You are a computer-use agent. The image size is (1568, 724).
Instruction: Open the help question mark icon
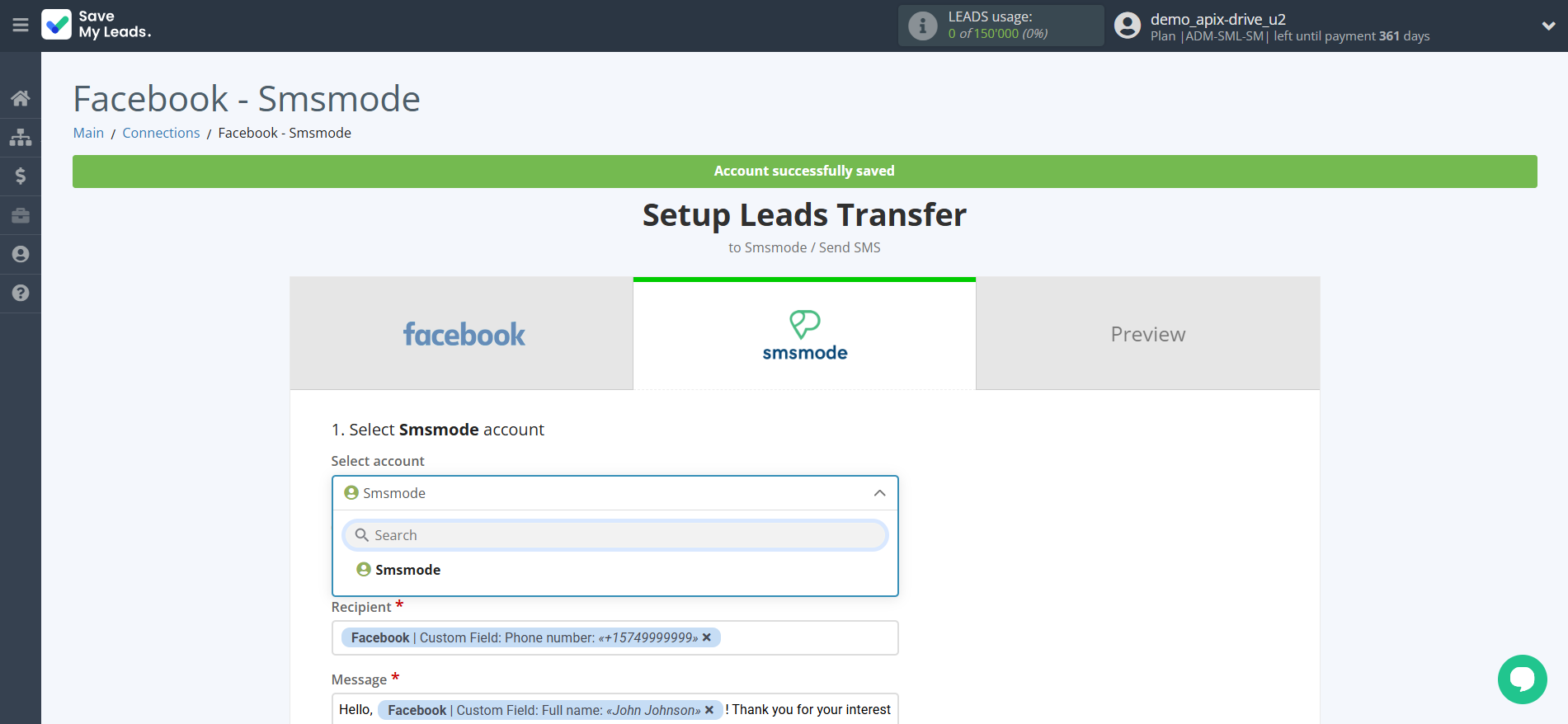point(21,293)
